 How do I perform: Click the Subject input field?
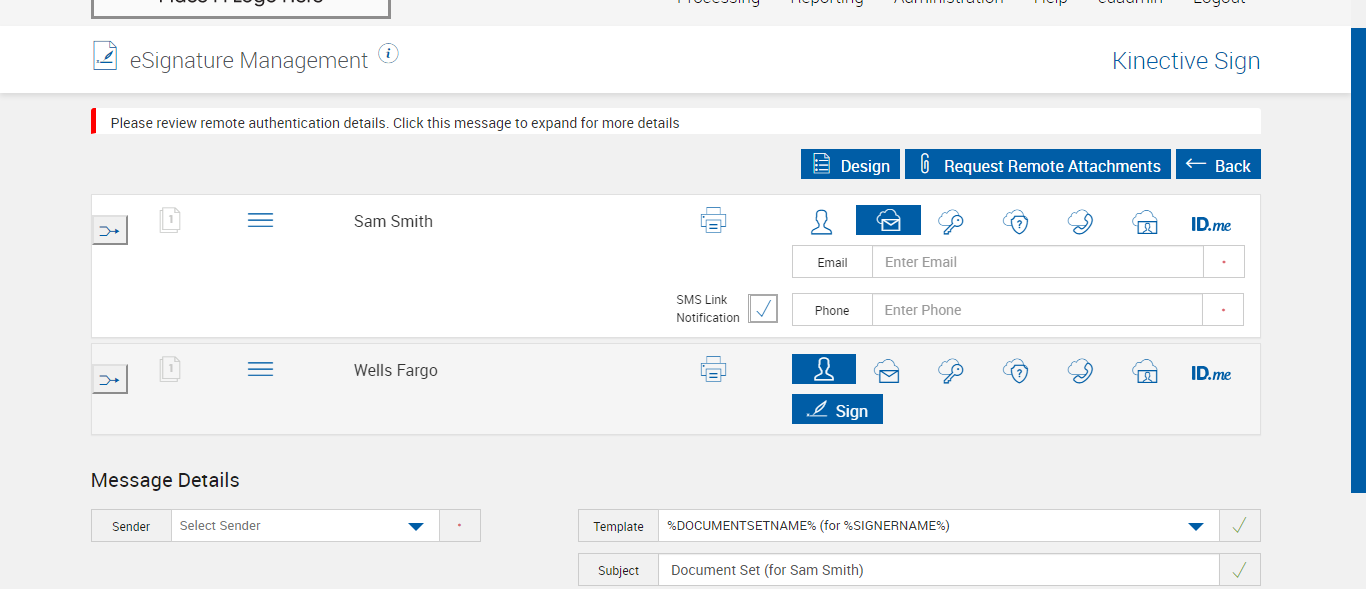(x=938, y=570)
